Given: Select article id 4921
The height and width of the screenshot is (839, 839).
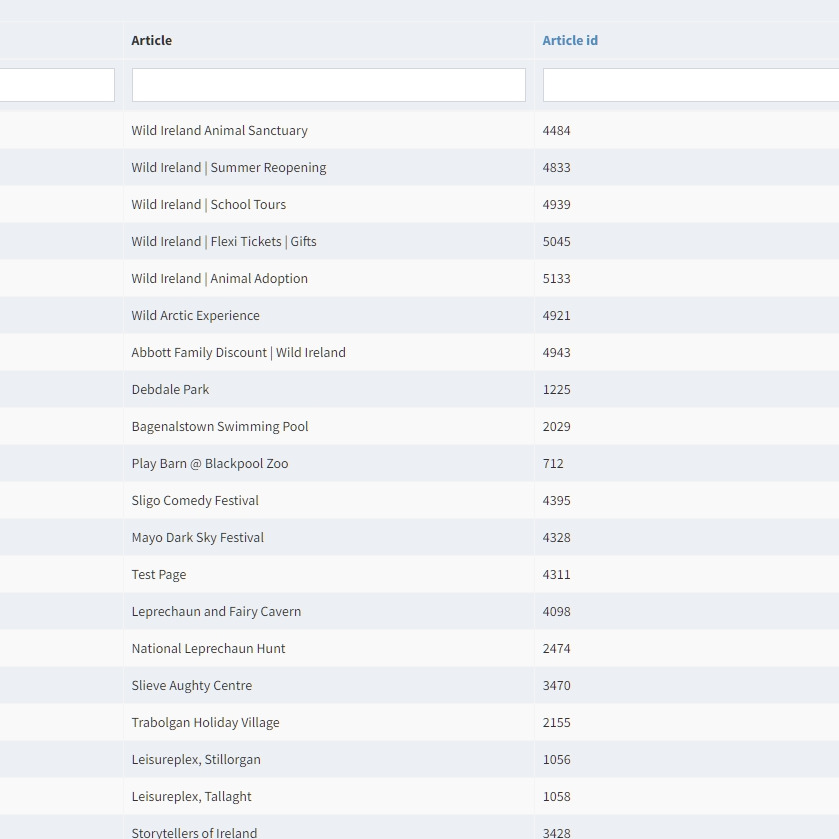Looking at the screenshot, I should click(x=556, y=315).
